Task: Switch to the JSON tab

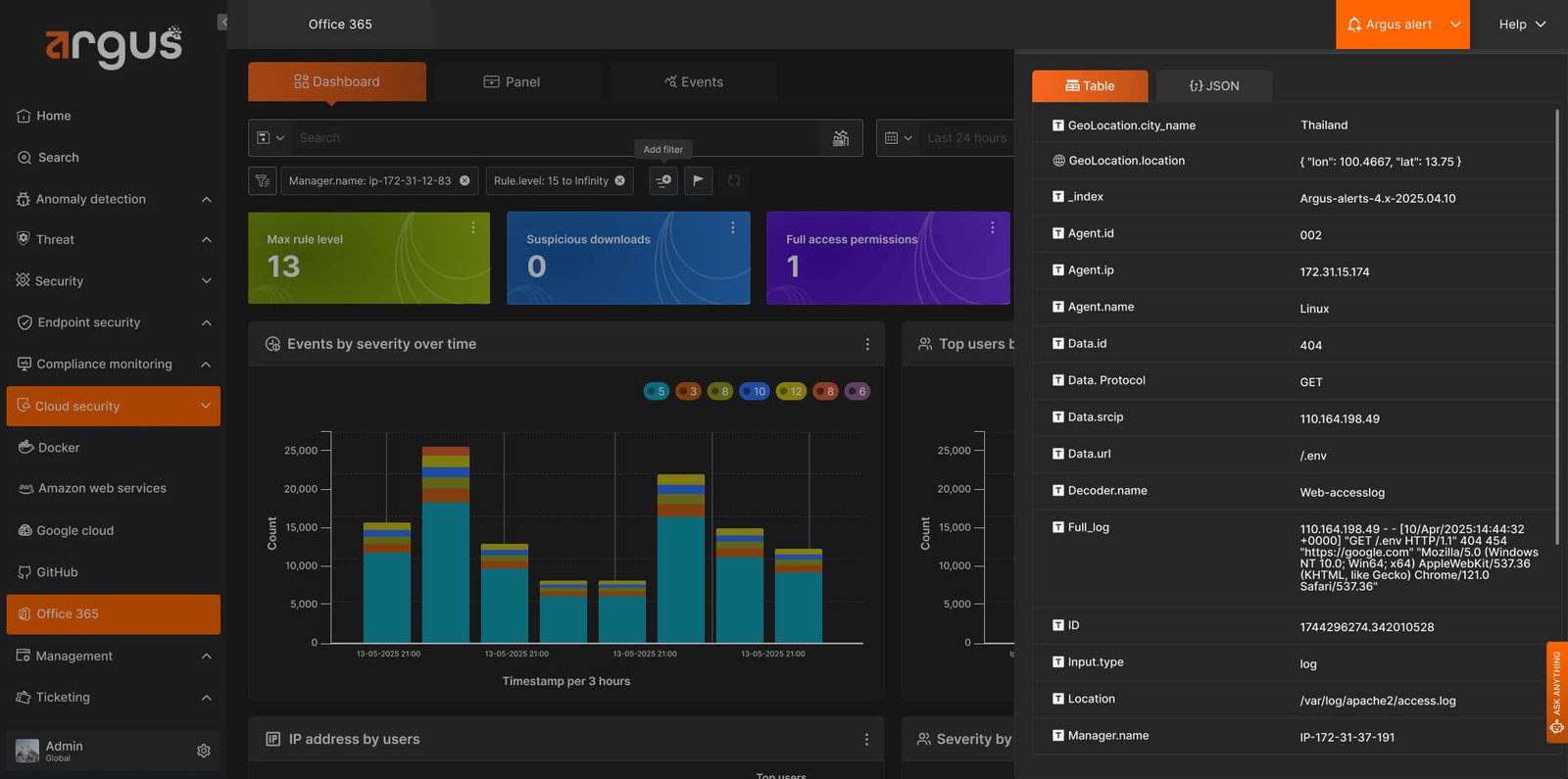Action: tap(1214, 85)
